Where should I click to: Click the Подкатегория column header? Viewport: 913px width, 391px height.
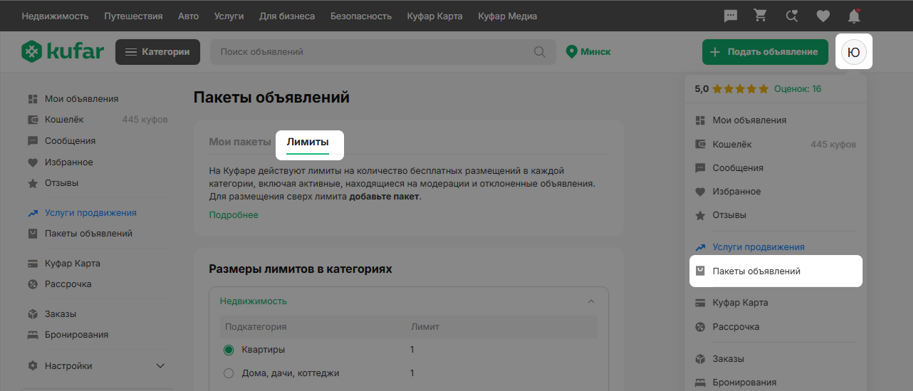click(x=256, y=327)
